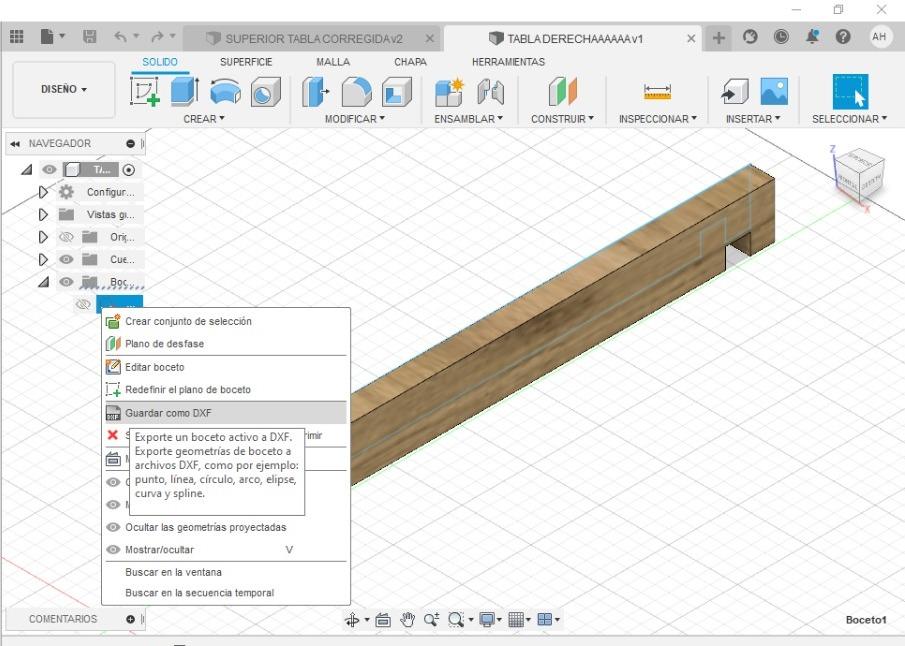The width and height of the screenshot is (905, 646).
Task: Open the Help question mark
Action: pos(843,37)
